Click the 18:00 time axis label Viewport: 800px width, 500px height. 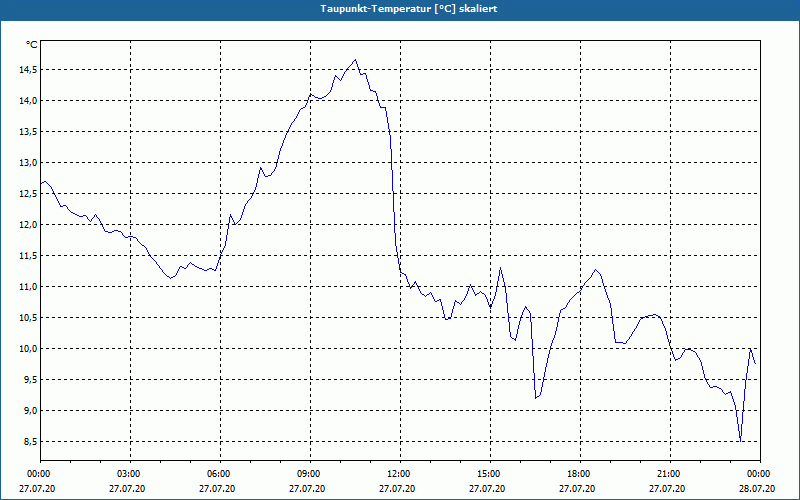tap(580, 474)
